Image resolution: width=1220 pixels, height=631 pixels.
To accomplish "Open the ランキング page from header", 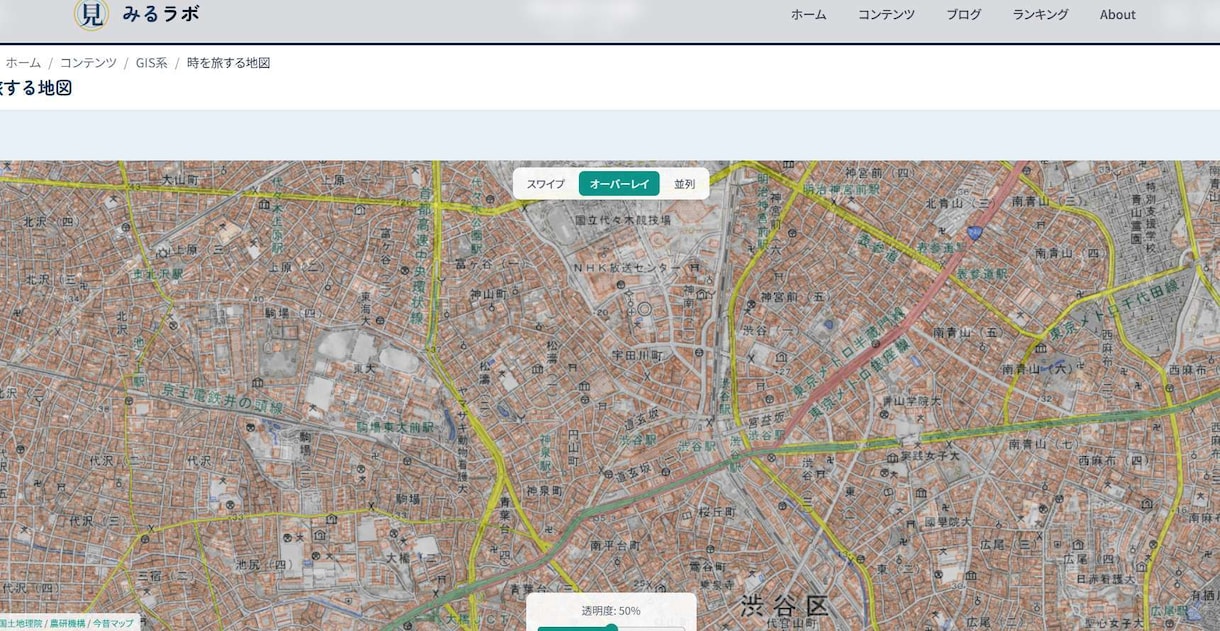I will [1040, 14].
